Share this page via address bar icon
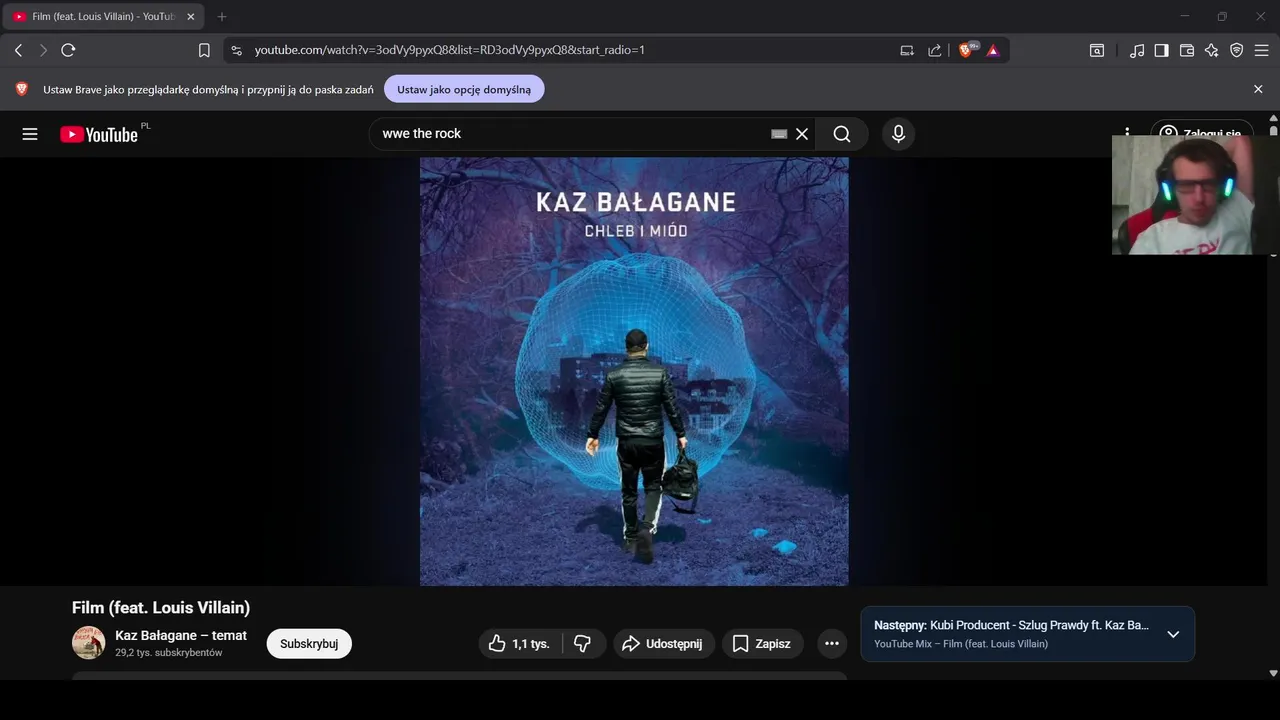Viewport: 1280px width, 720px height. pos(935,50)
